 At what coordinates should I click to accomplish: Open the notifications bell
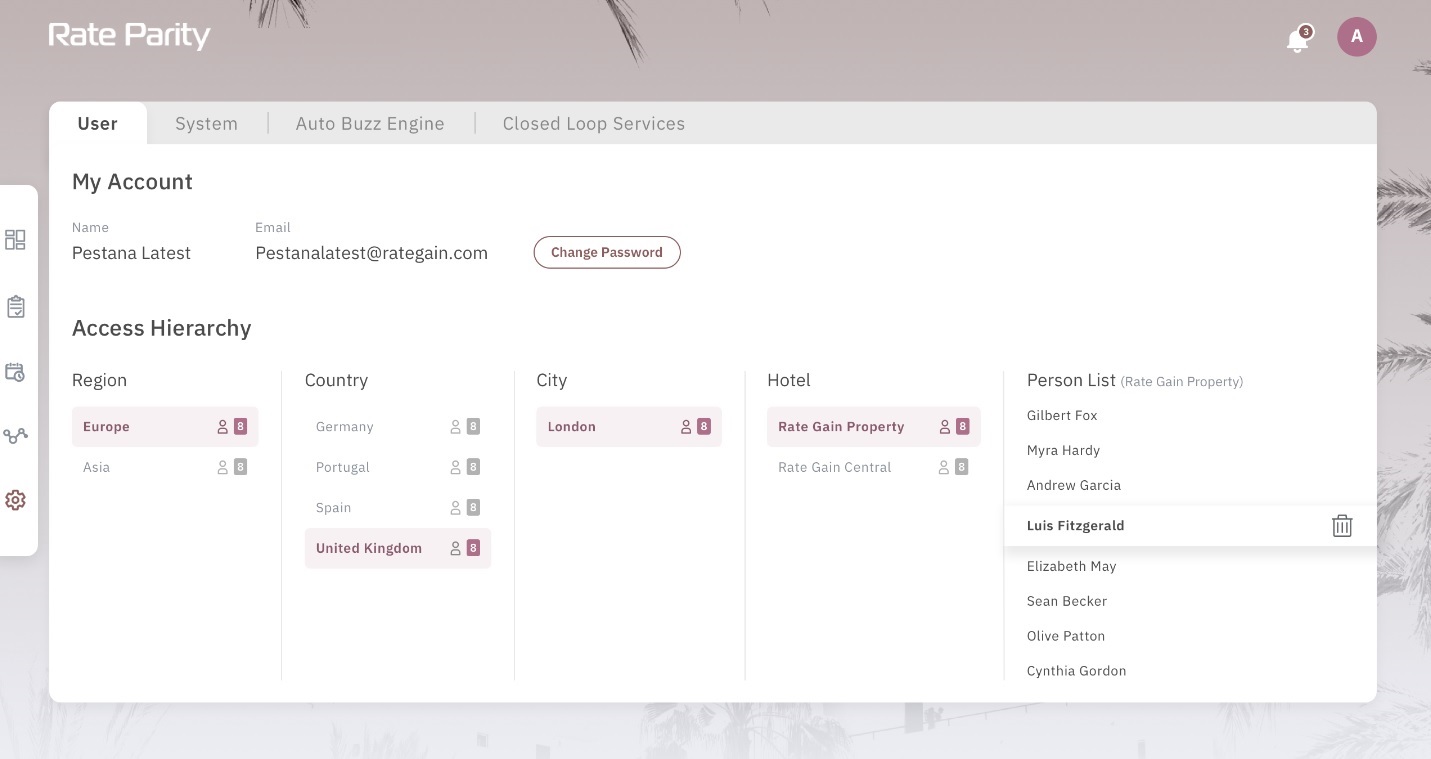1298,40
